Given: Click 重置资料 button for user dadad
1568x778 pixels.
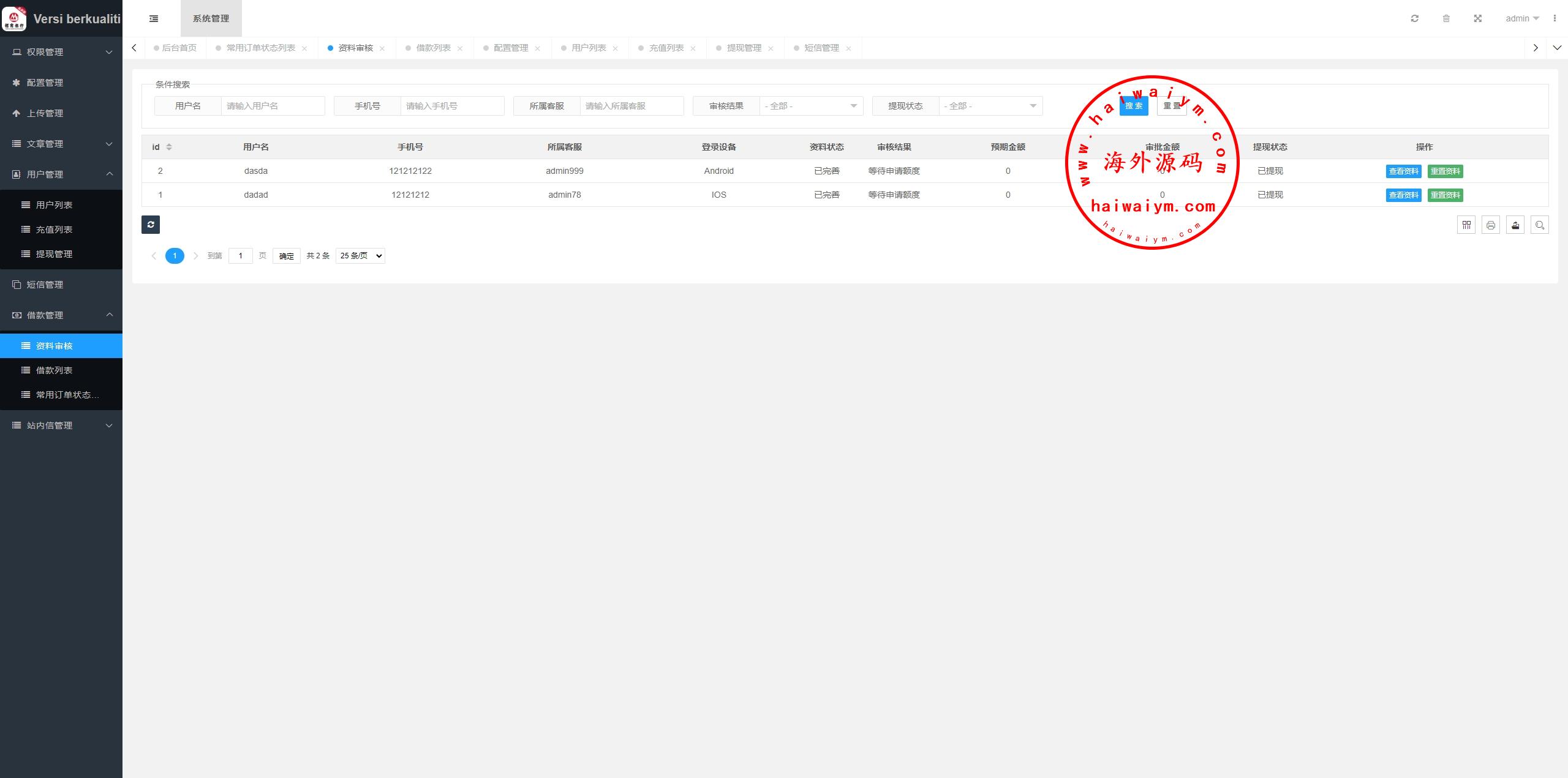Looking at the screenshot, I should [x=1445, y=195].
